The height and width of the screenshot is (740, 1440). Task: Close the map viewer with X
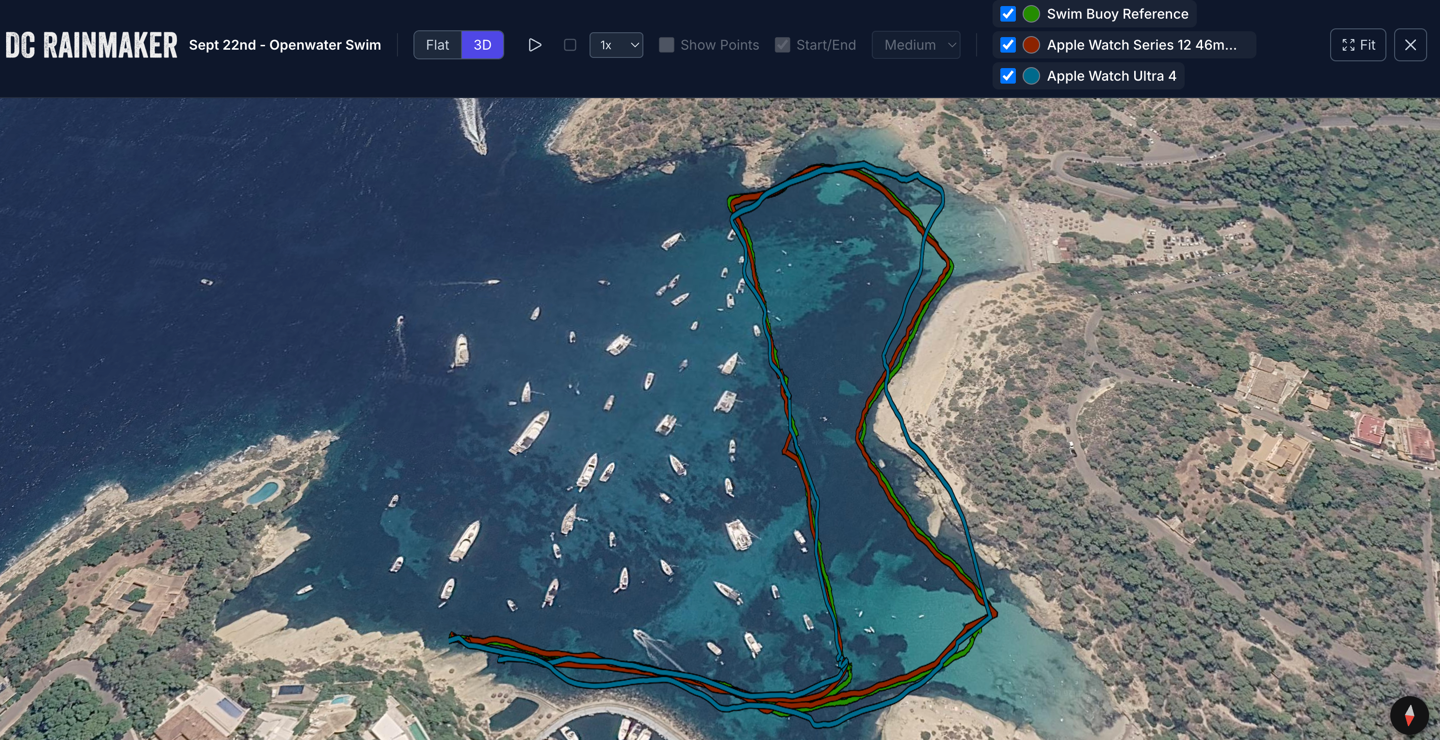(x=1410, y=45)
